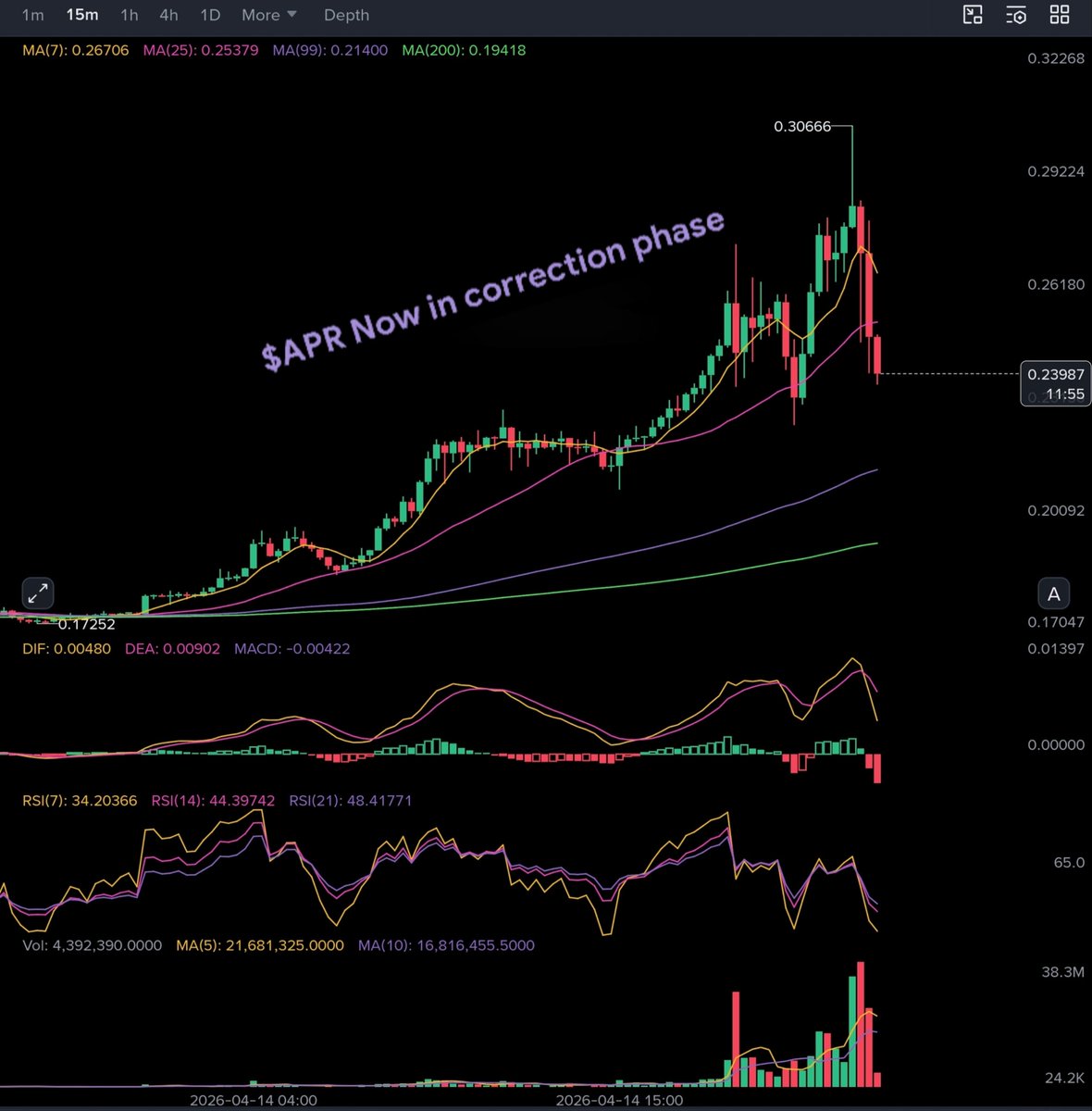Viewport: 1092px width, 1111px height.
Task: Click the 0.17252 low price marker
Action: 87,624
